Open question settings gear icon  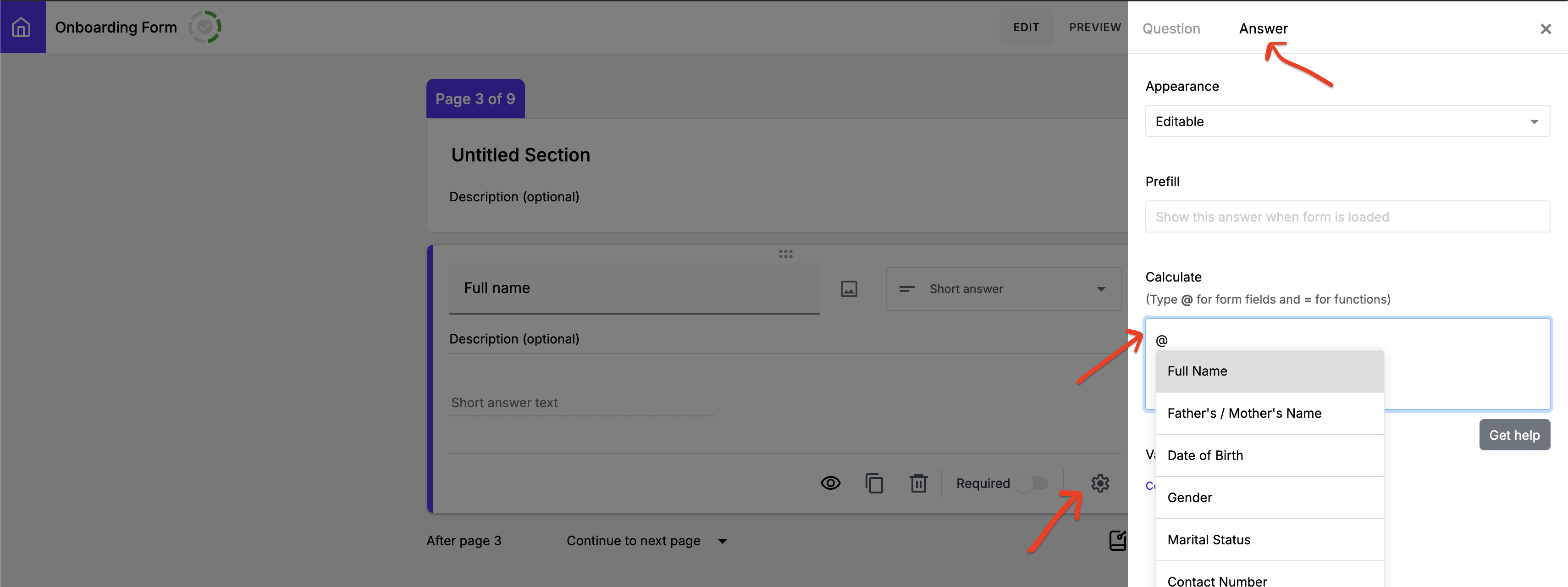coord(1099,483)
